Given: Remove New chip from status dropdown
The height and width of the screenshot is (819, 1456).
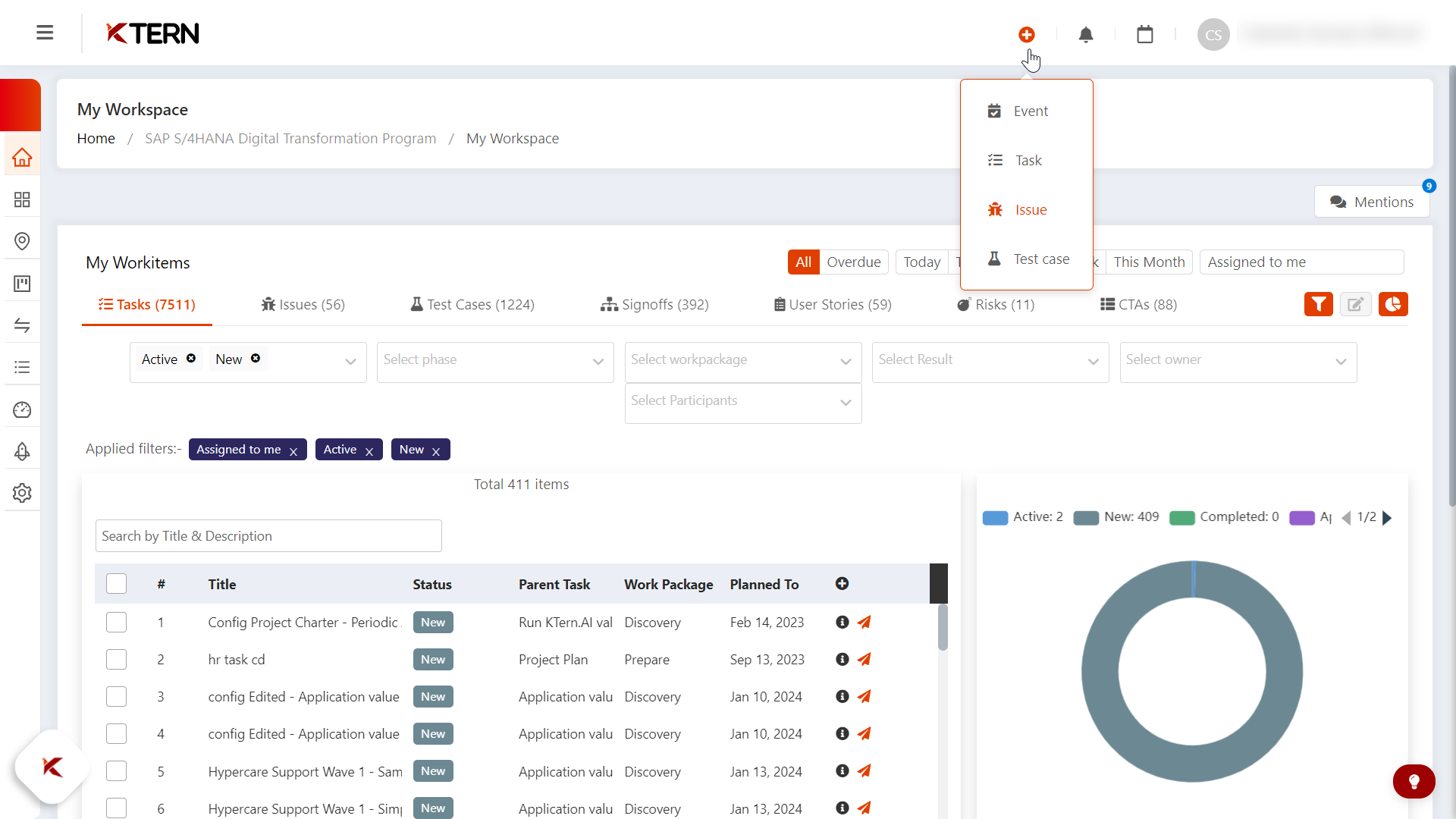Looking at the screenshot, I should pos(256,358).
